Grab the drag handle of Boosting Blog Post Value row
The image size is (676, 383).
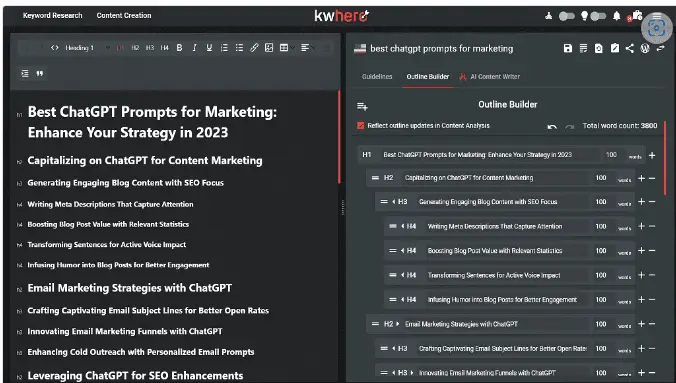coord(393,251)
